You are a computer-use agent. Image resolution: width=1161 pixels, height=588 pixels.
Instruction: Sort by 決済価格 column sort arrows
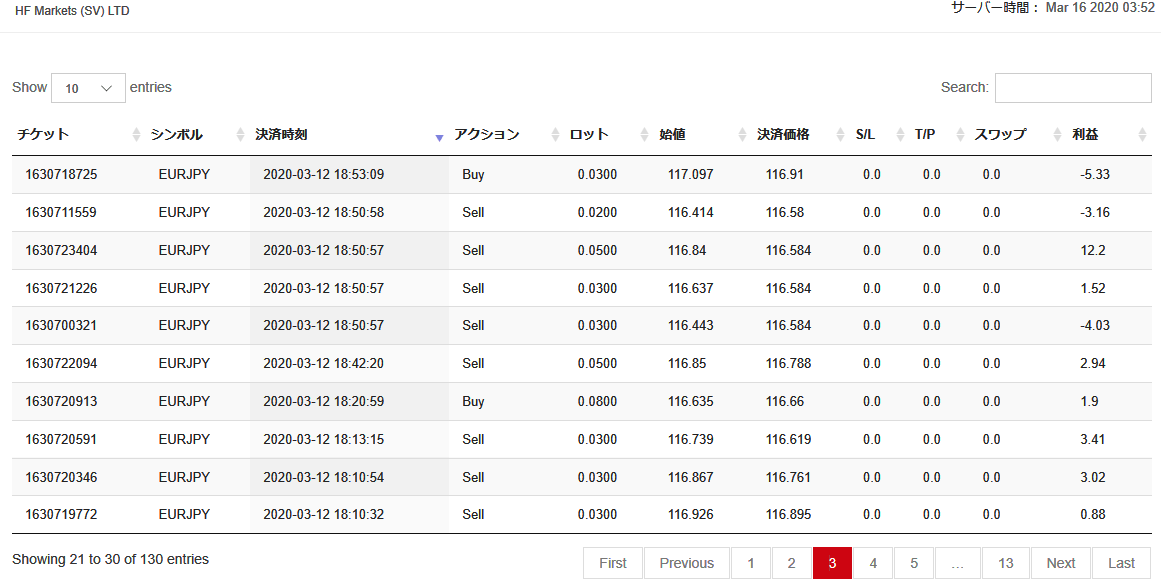point(840,135)
